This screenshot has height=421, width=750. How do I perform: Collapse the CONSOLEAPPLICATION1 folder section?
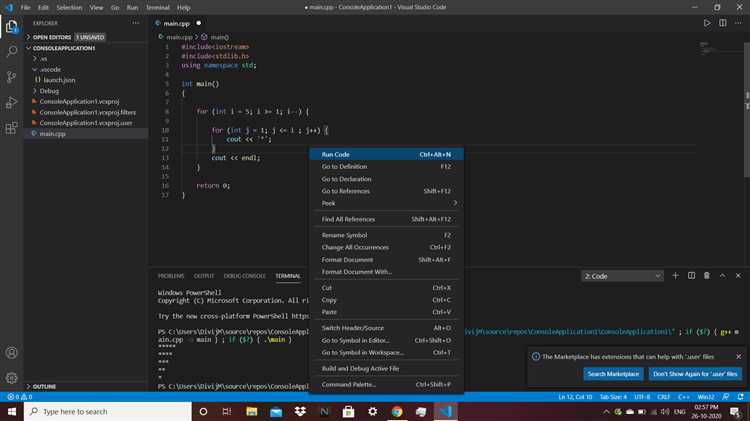(86, 48)
